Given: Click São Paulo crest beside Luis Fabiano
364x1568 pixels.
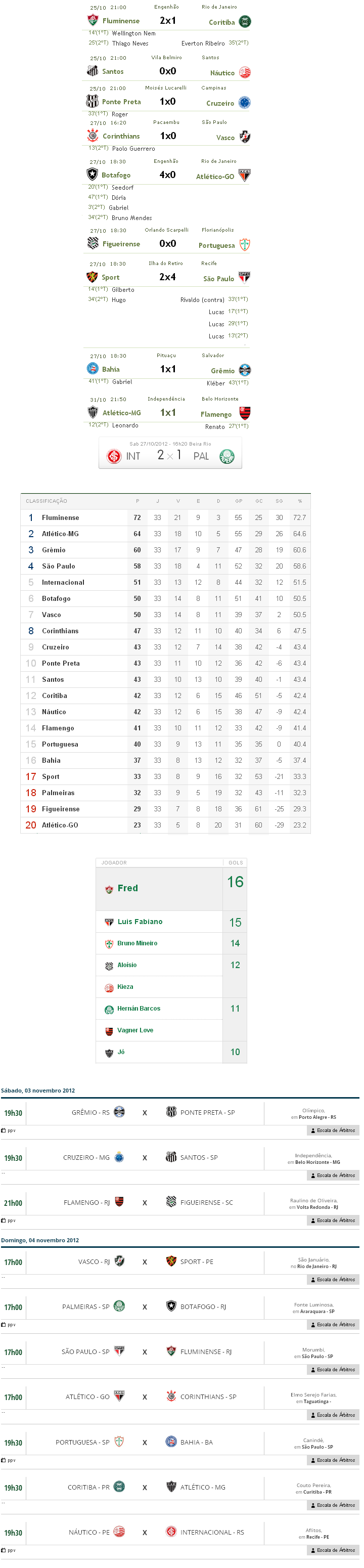Looking at the screenshot, I should (x=109, y=922).
